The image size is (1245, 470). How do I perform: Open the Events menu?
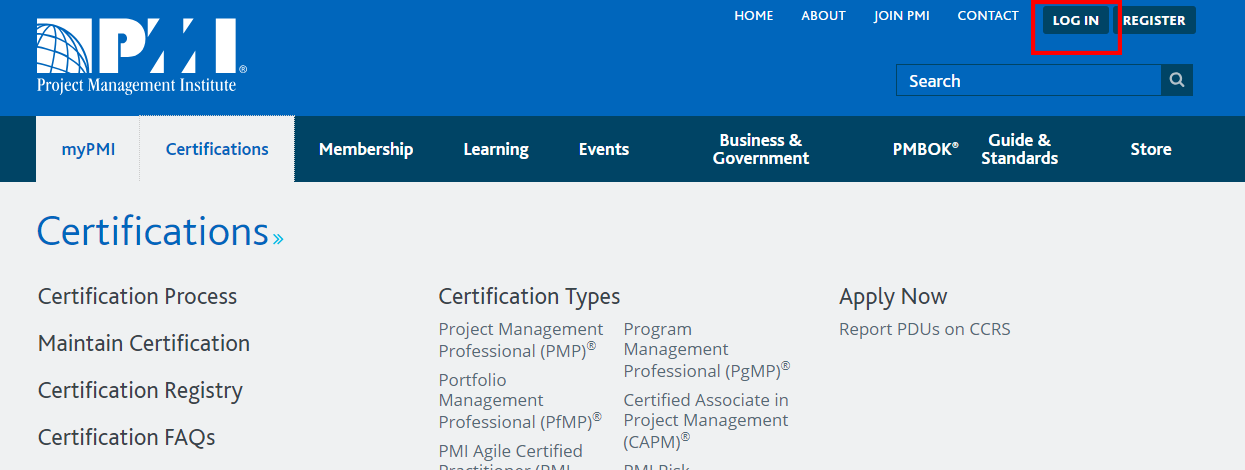click(x=604, y=149)
